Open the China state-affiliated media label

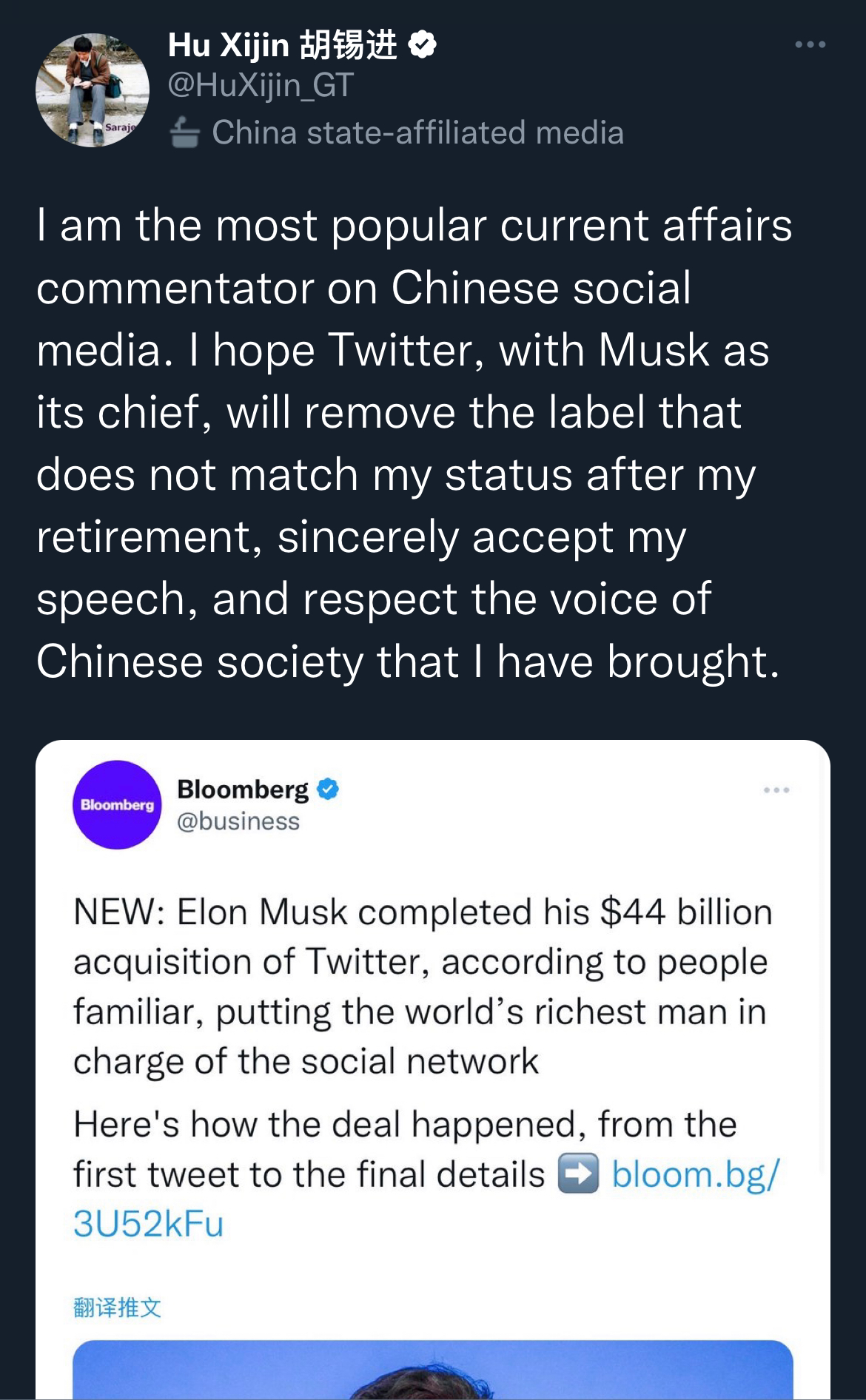pyautogui.click(x=417, y=133)
